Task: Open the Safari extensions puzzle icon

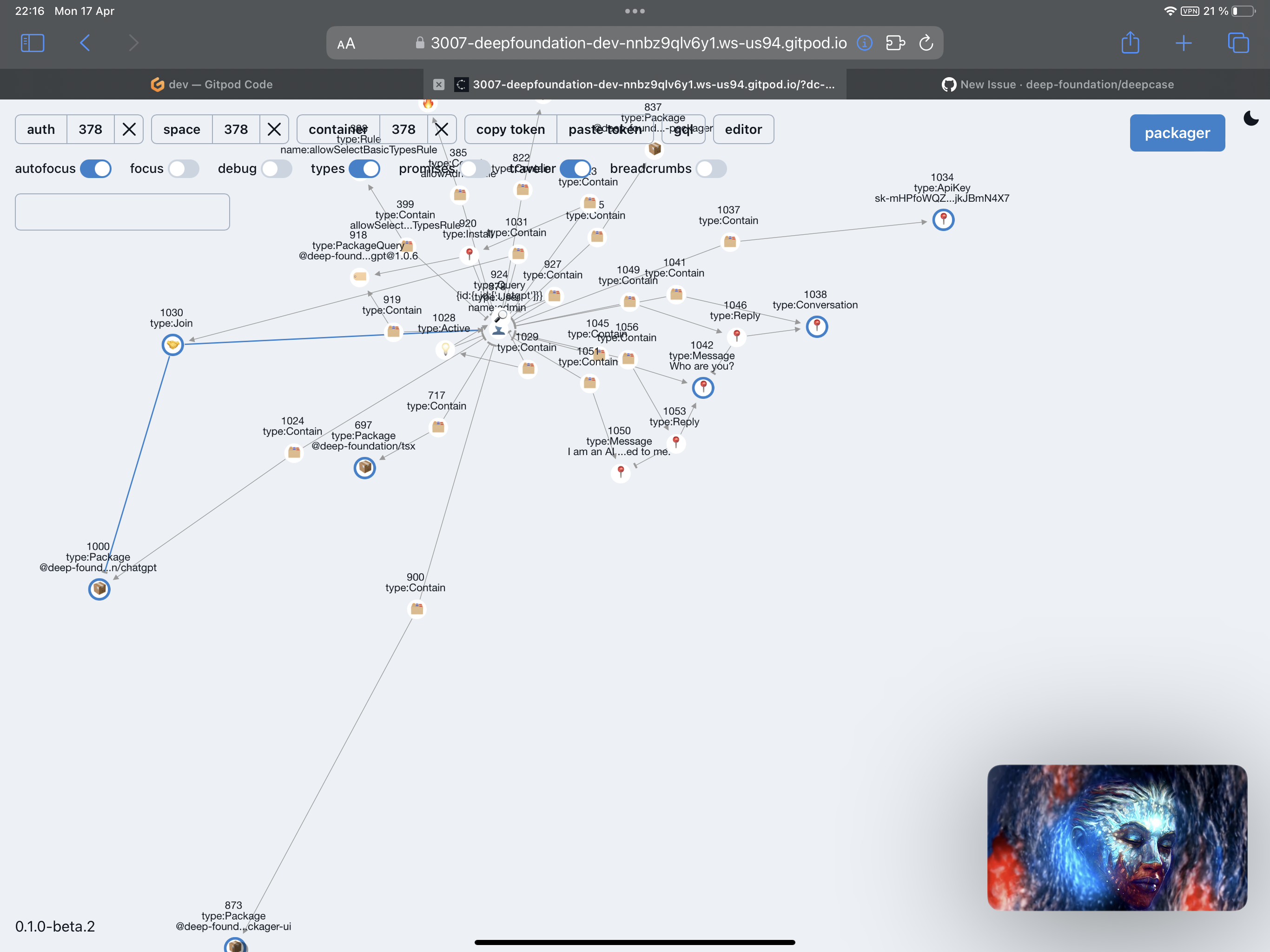Action: coord(896,43)
